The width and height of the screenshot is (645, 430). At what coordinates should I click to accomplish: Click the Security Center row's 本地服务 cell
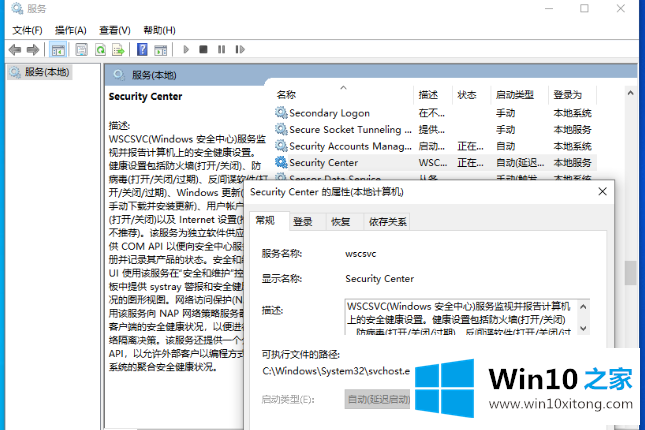pyautogui.click(x=572, y=163)
